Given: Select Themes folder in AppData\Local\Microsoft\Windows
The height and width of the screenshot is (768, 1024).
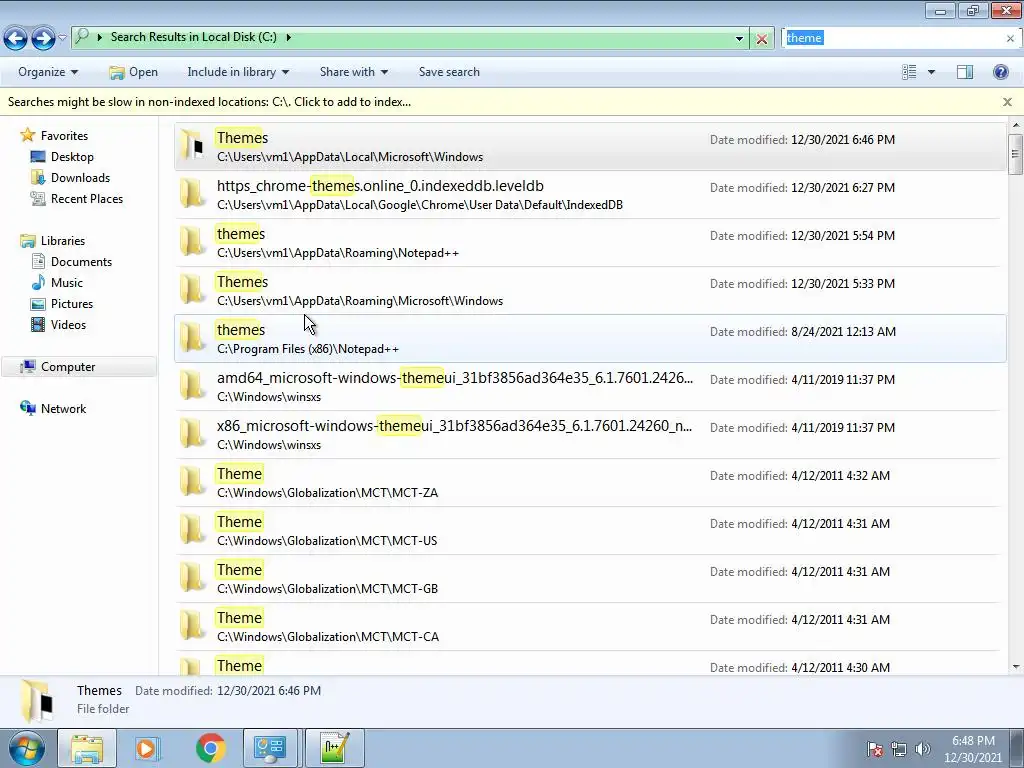Looking at the screenshot, I should click(590, 146).
